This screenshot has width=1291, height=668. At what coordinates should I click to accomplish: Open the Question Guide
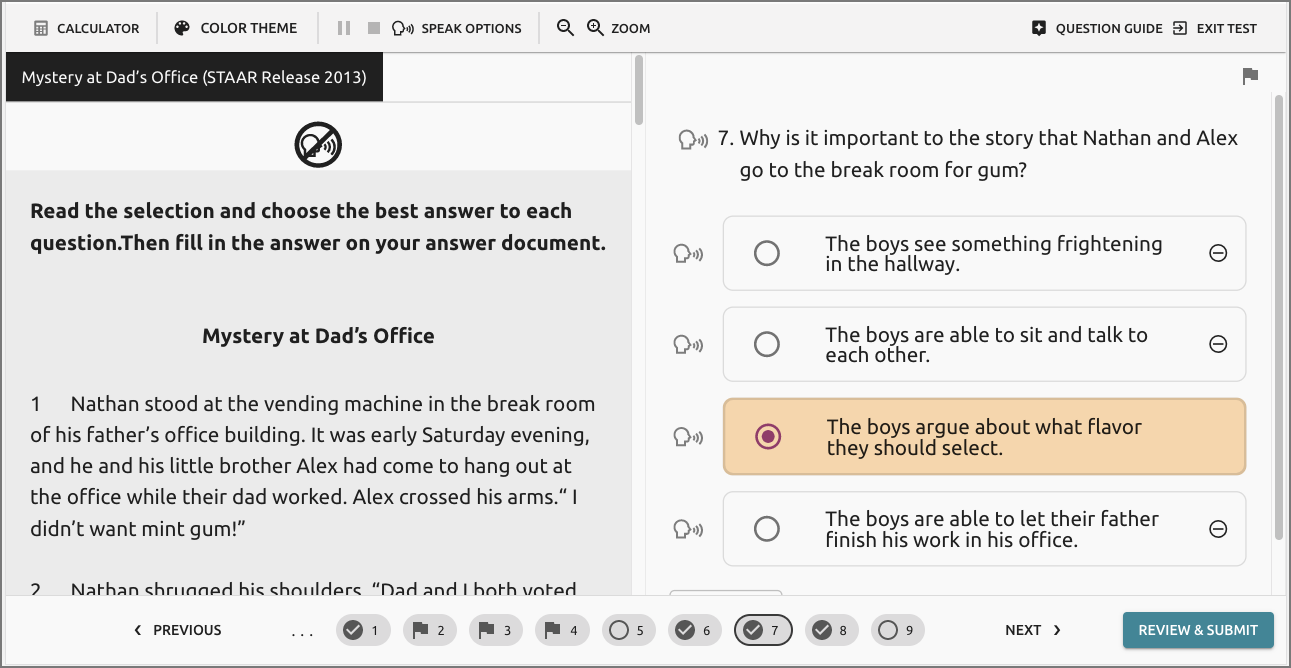(1097, 28)
